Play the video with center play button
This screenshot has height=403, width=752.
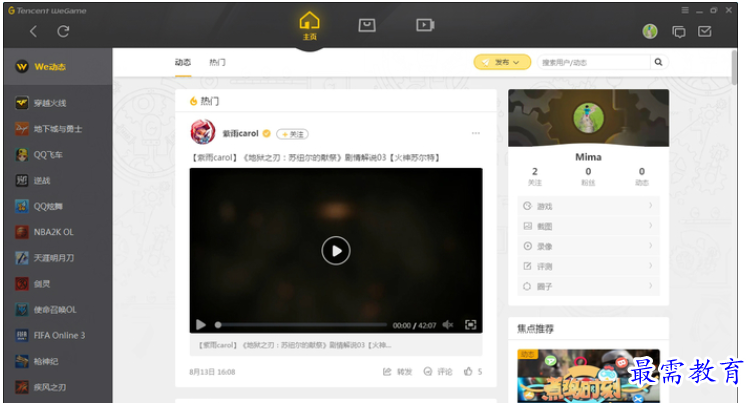(336, 250)
